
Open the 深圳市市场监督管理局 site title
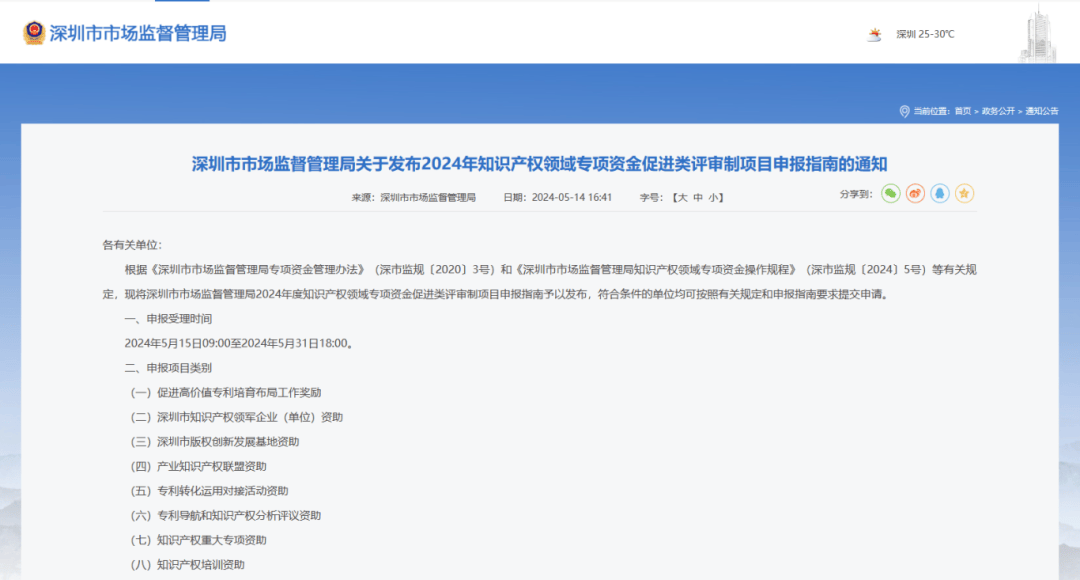pyautogui.click(x=138, y=33)
